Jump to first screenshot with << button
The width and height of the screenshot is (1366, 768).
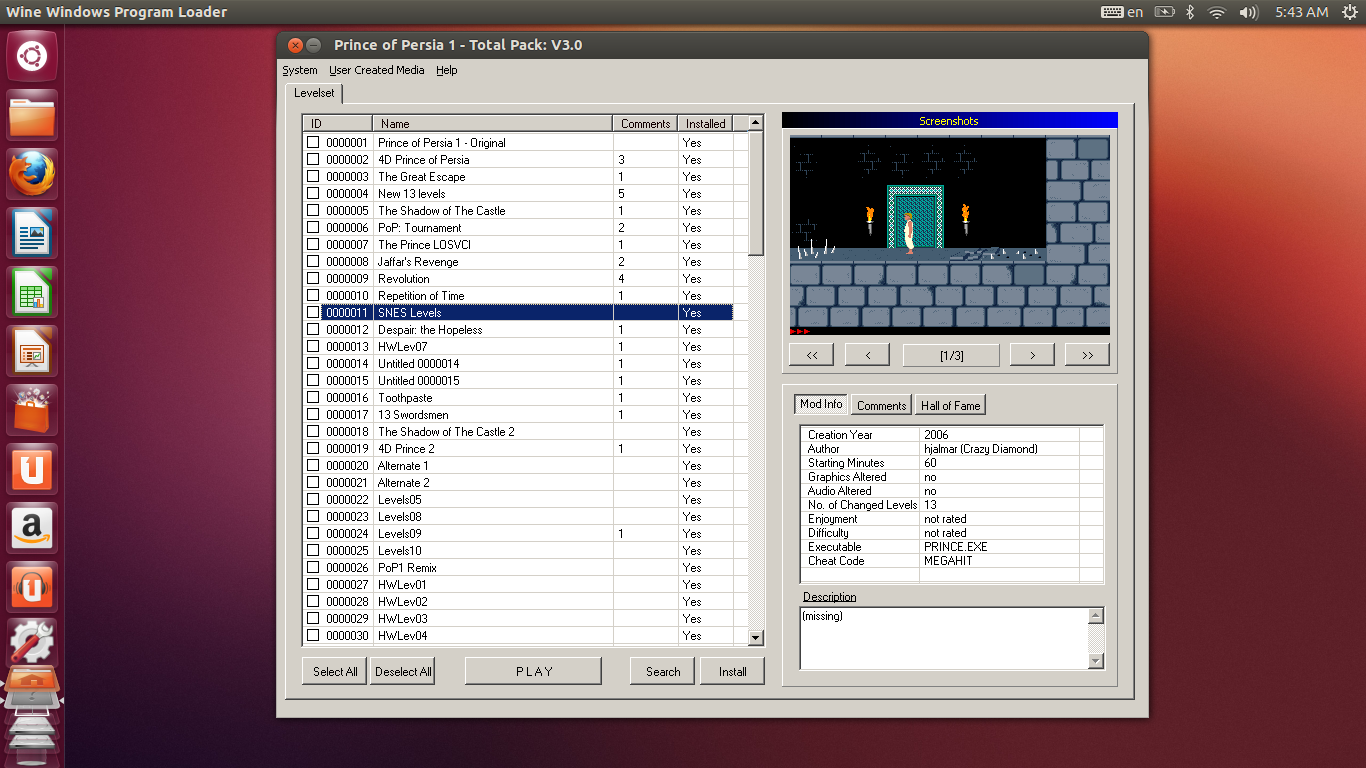pos(812,355)
